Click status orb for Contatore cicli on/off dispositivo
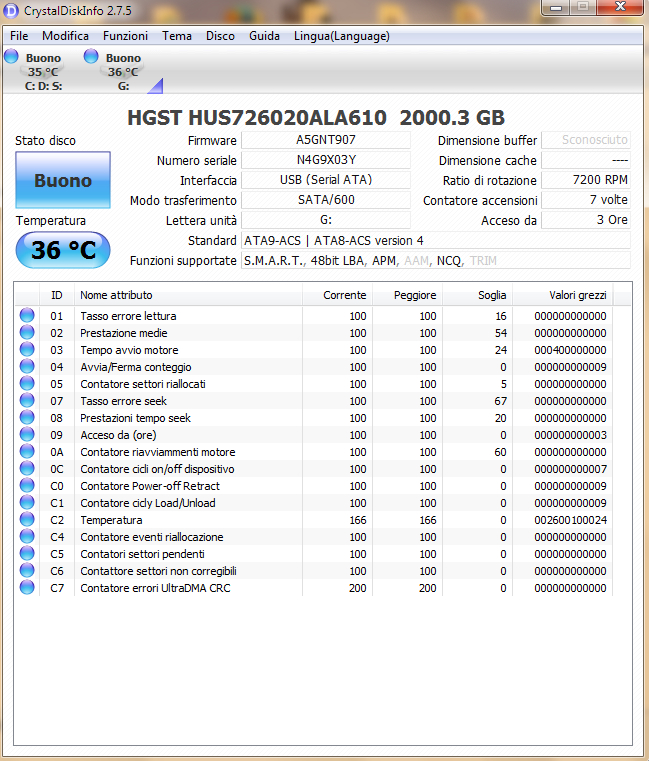This screenshot has height=761, width=649. (x=27, y=468)
